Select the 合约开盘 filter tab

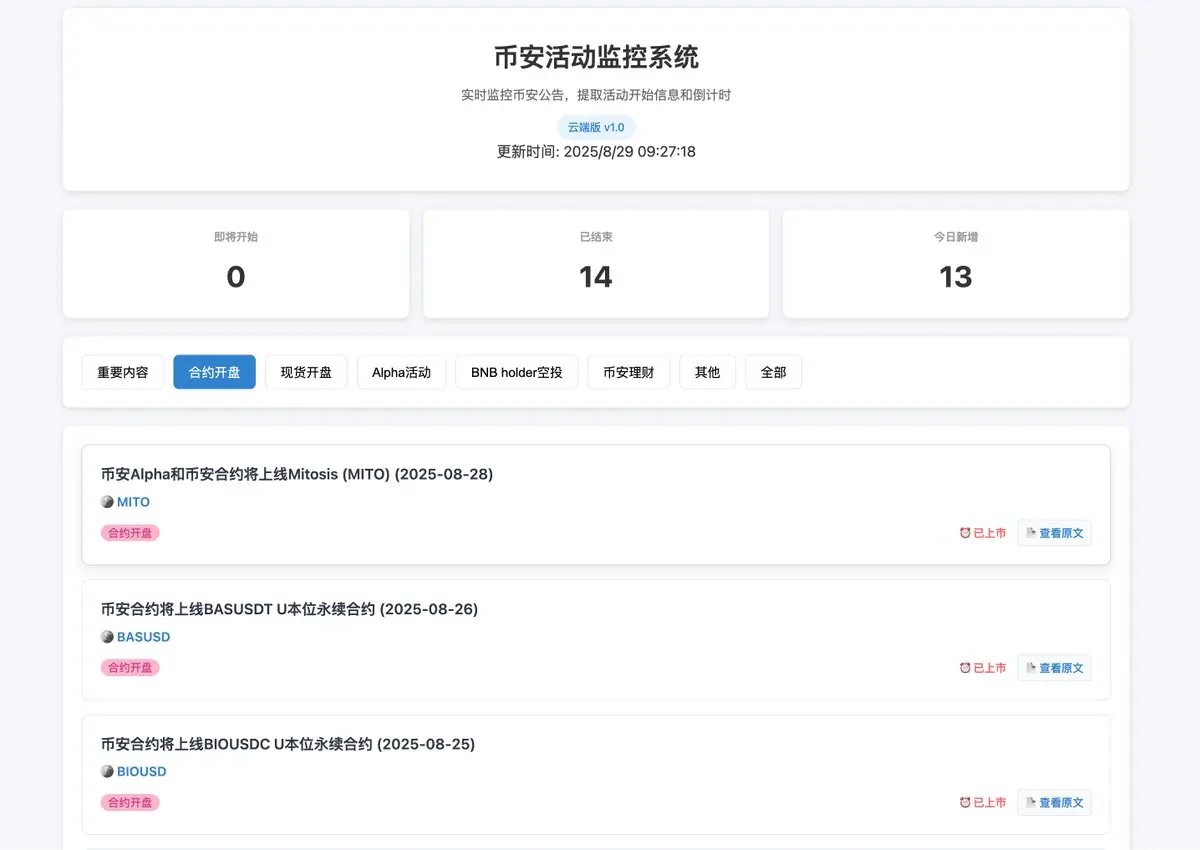click(x=214, y=372)
